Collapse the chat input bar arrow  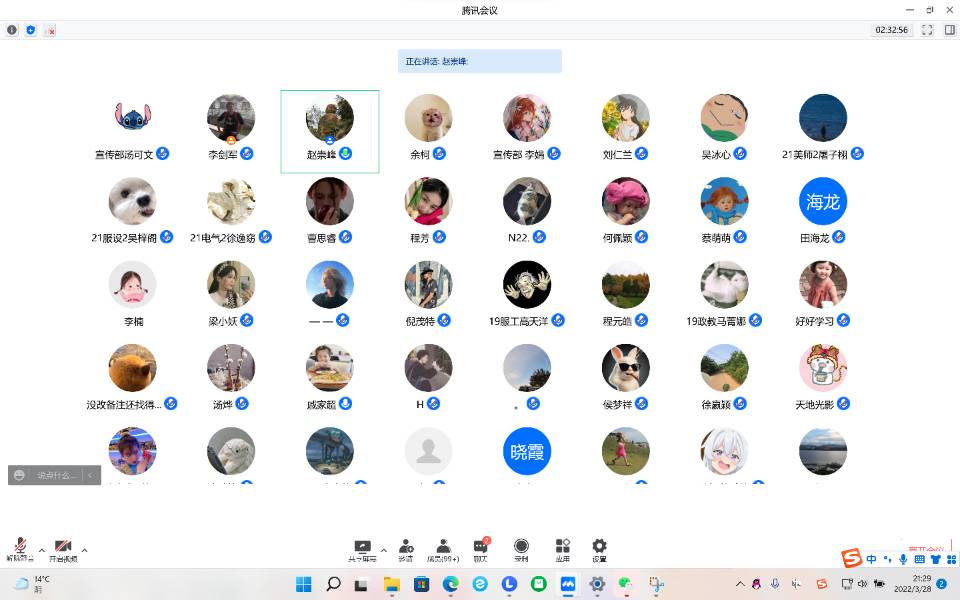pyautogui.click(x=92, y=475)
